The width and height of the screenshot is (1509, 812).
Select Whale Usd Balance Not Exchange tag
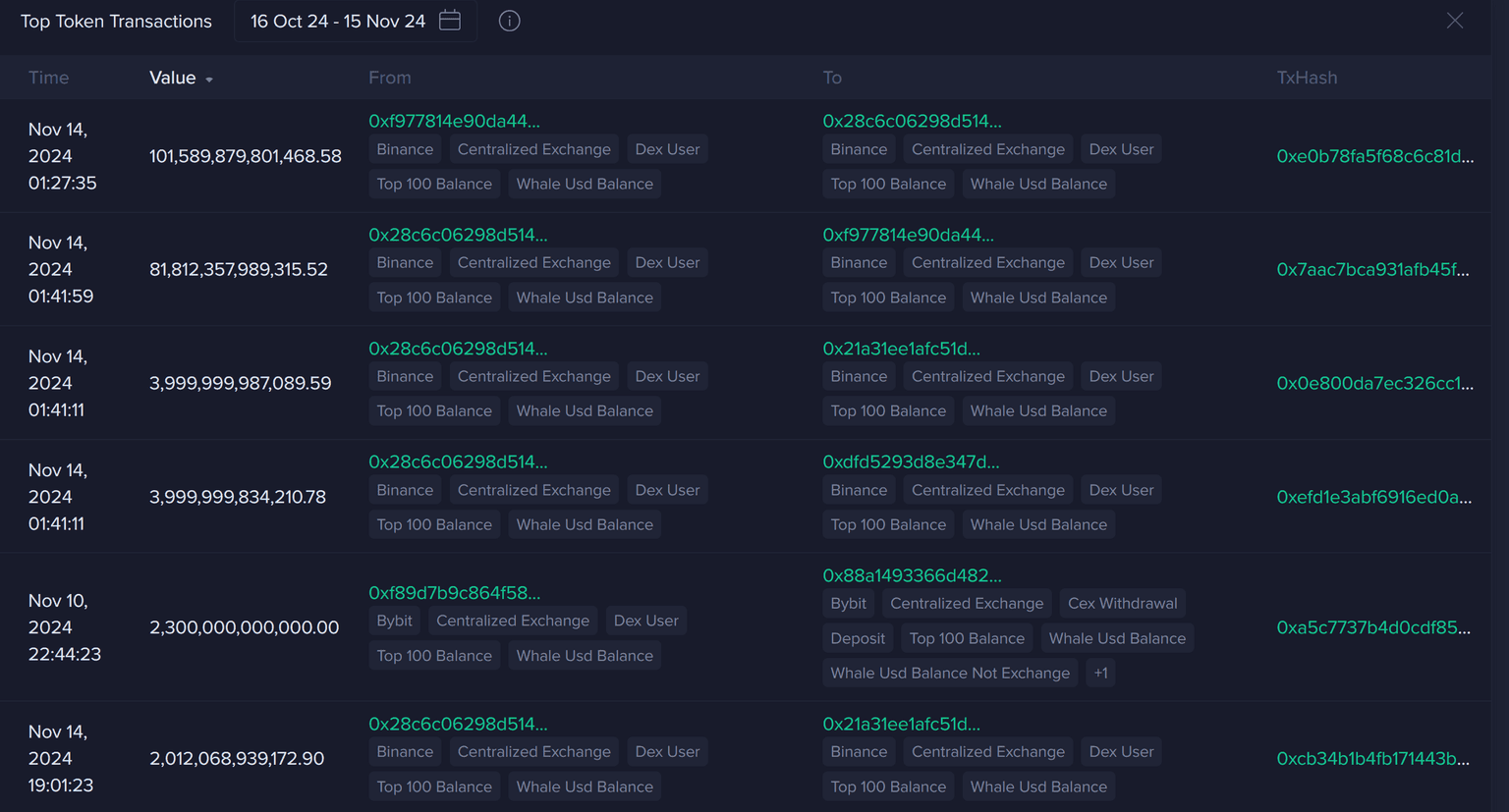(949, 674)
